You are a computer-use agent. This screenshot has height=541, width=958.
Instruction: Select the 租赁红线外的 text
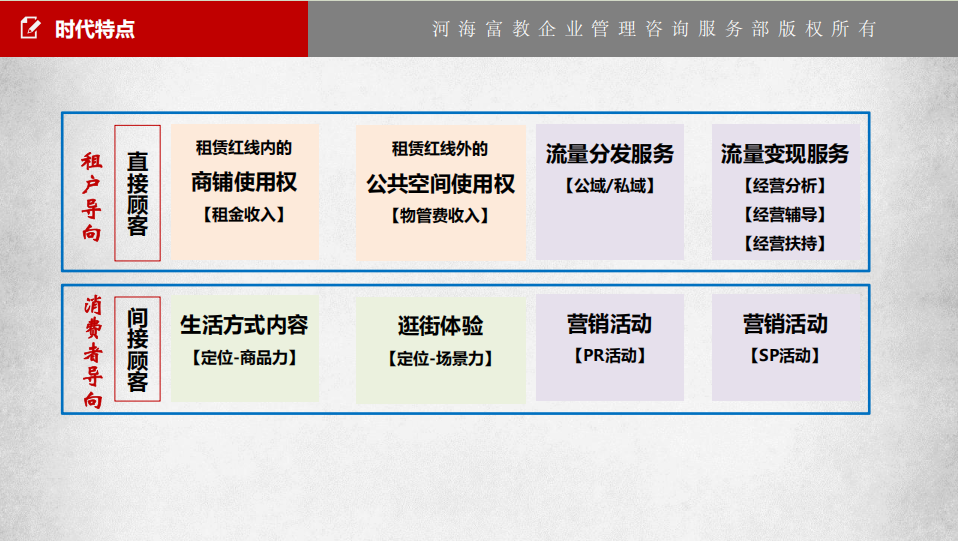point(440,149)
